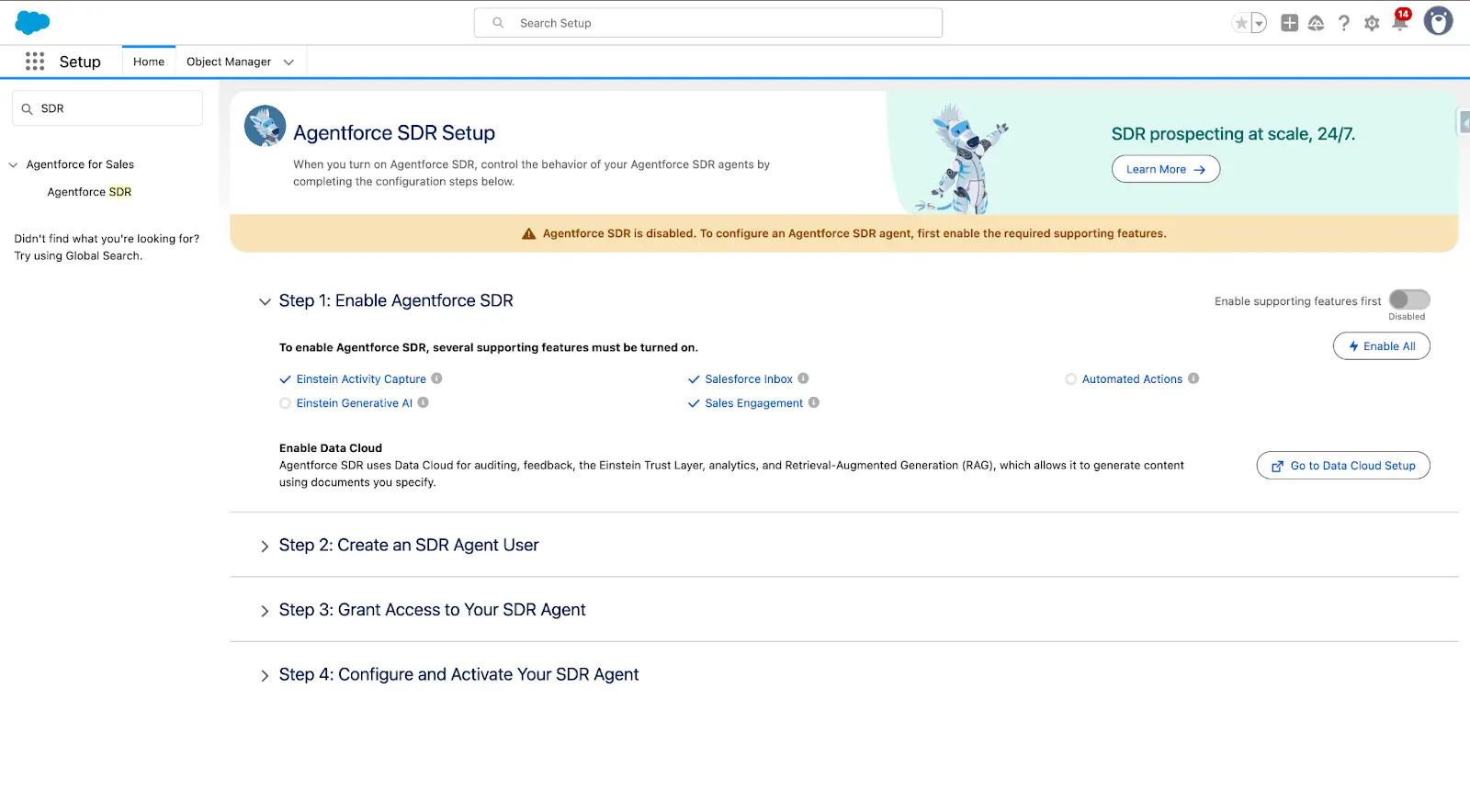
Task: Open Object Manager dropdown chevron
Action: click(288, 62)
